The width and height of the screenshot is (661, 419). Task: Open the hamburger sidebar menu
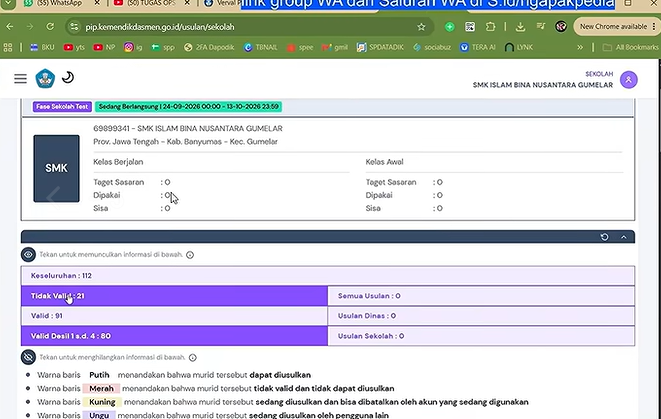[20, 79]
